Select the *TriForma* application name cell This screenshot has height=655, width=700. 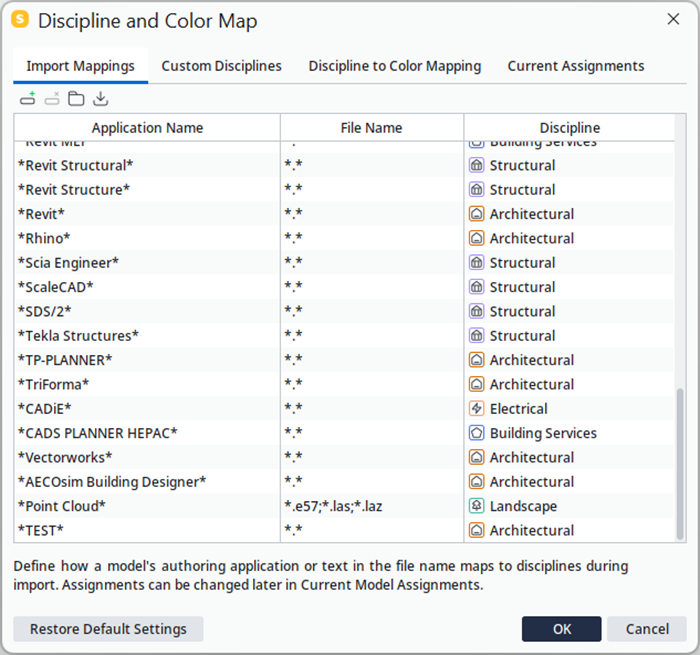(x=147, y=384)
